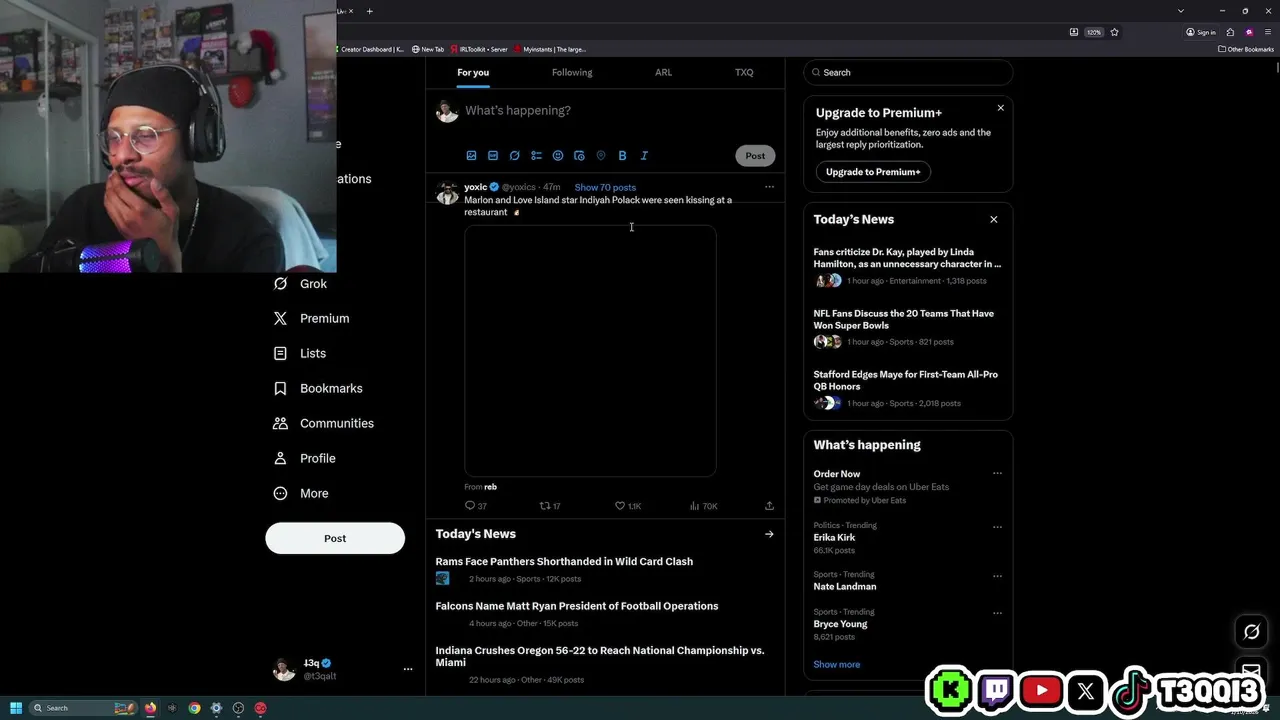Open more options for yoxic's post
The height and width of the screenshot is (720, 1280).
[769, 187]
